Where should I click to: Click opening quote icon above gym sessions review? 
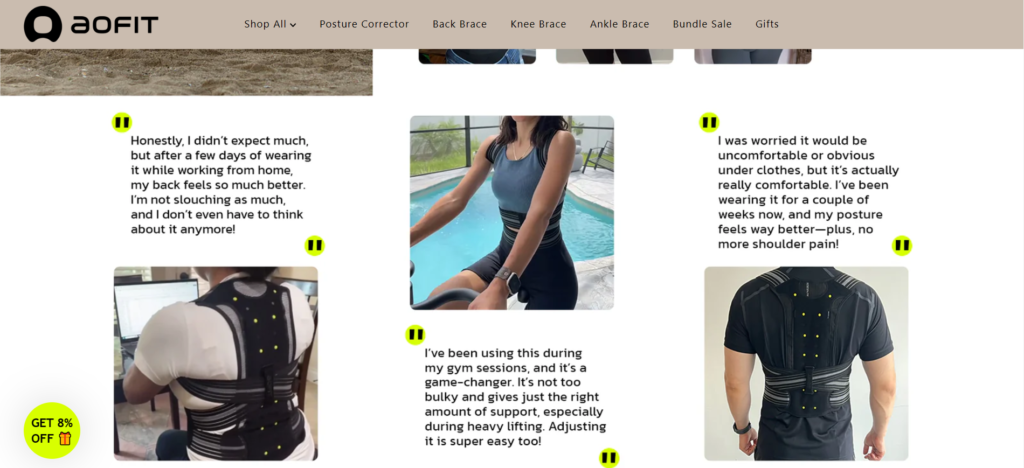(415, 335)
